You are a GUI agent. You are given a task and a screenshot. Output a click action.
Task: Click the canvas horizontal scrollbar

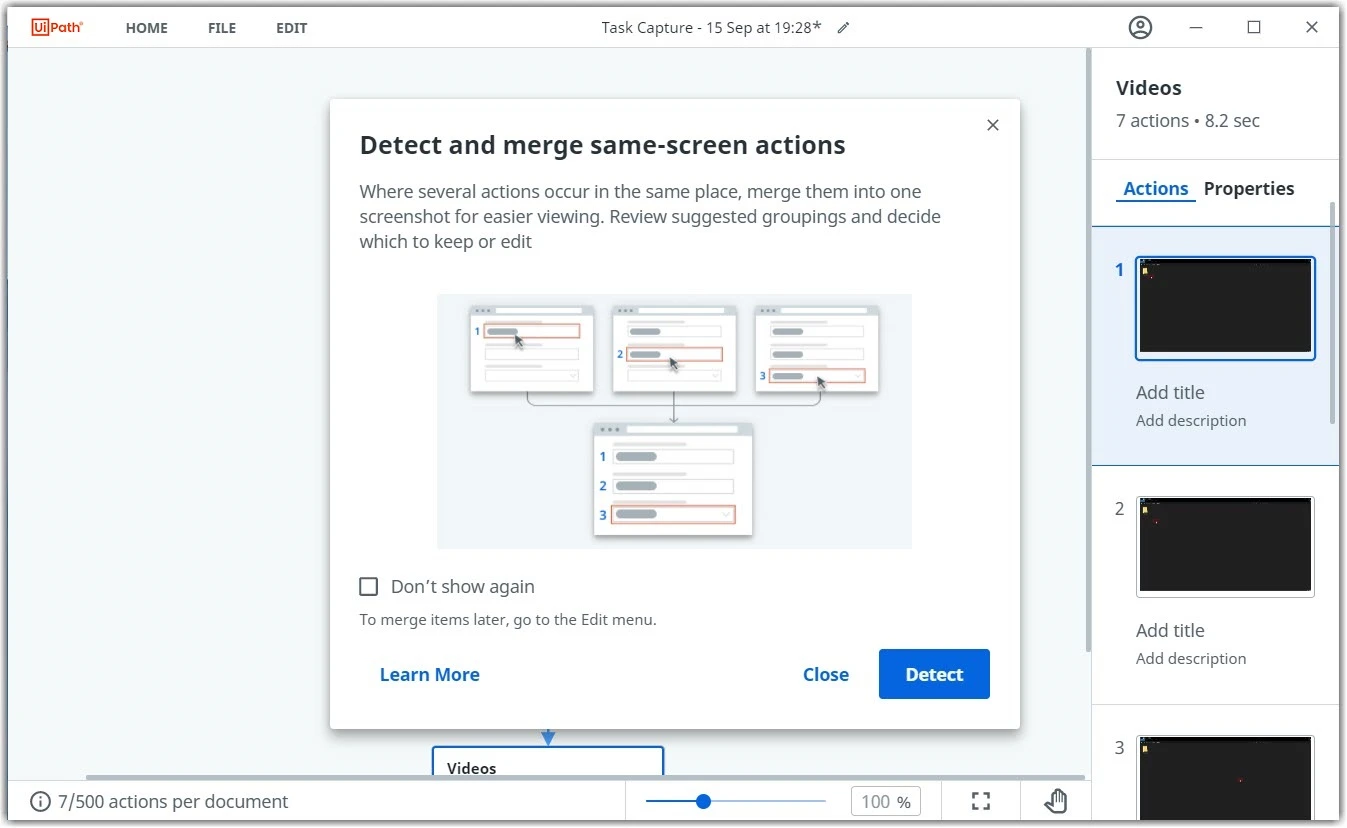[x=585, y=777]
